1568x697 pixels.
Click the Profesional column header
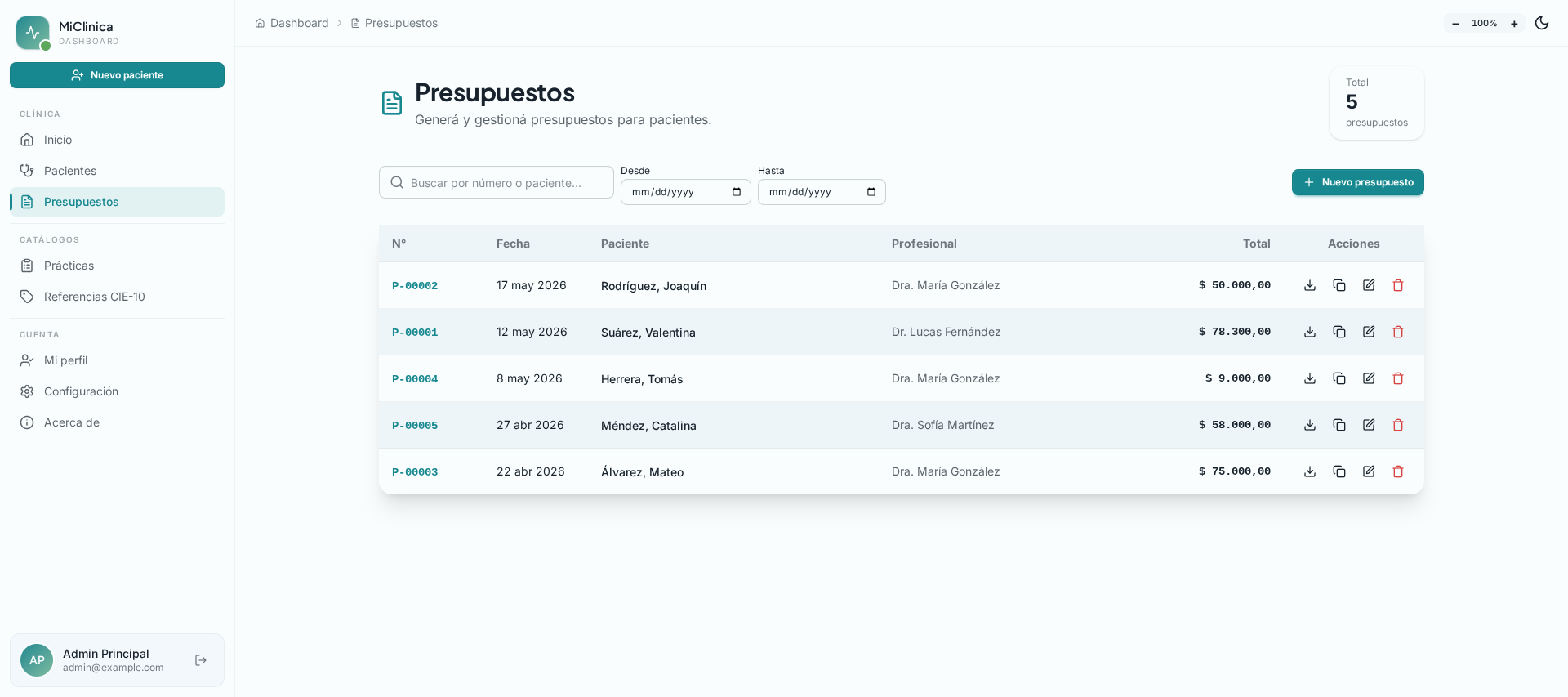tap(924, 244)
